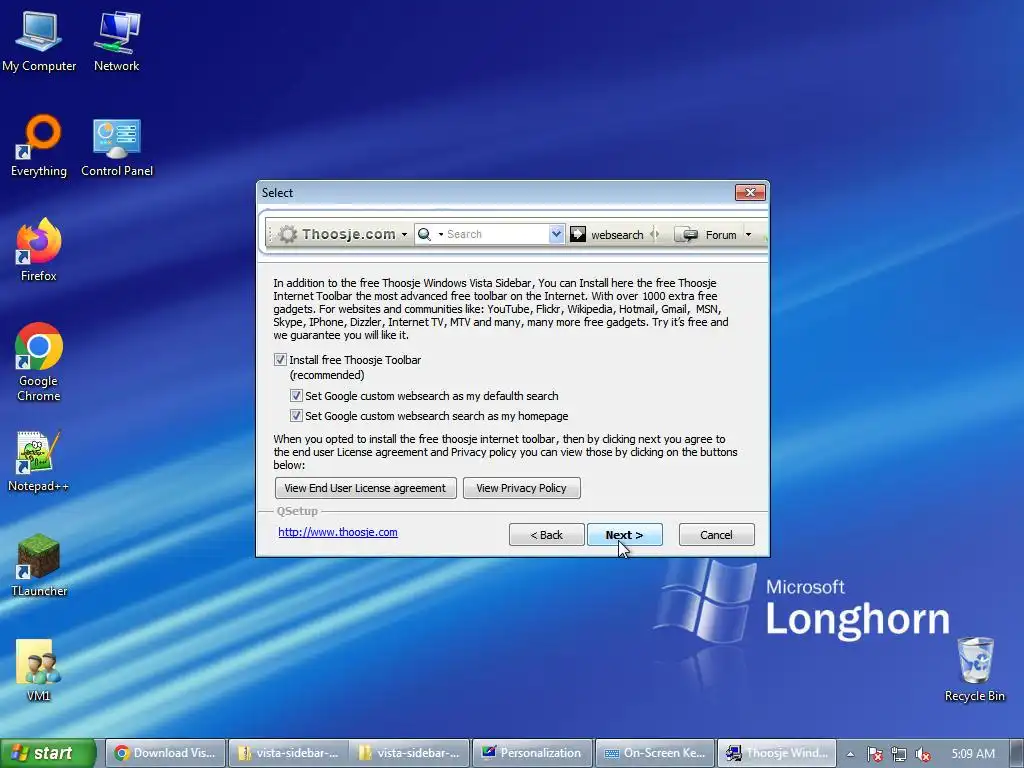The image size is (1024, 768).
Task: Open the VM1 desktop icon
Action: (x=39, y=670)
